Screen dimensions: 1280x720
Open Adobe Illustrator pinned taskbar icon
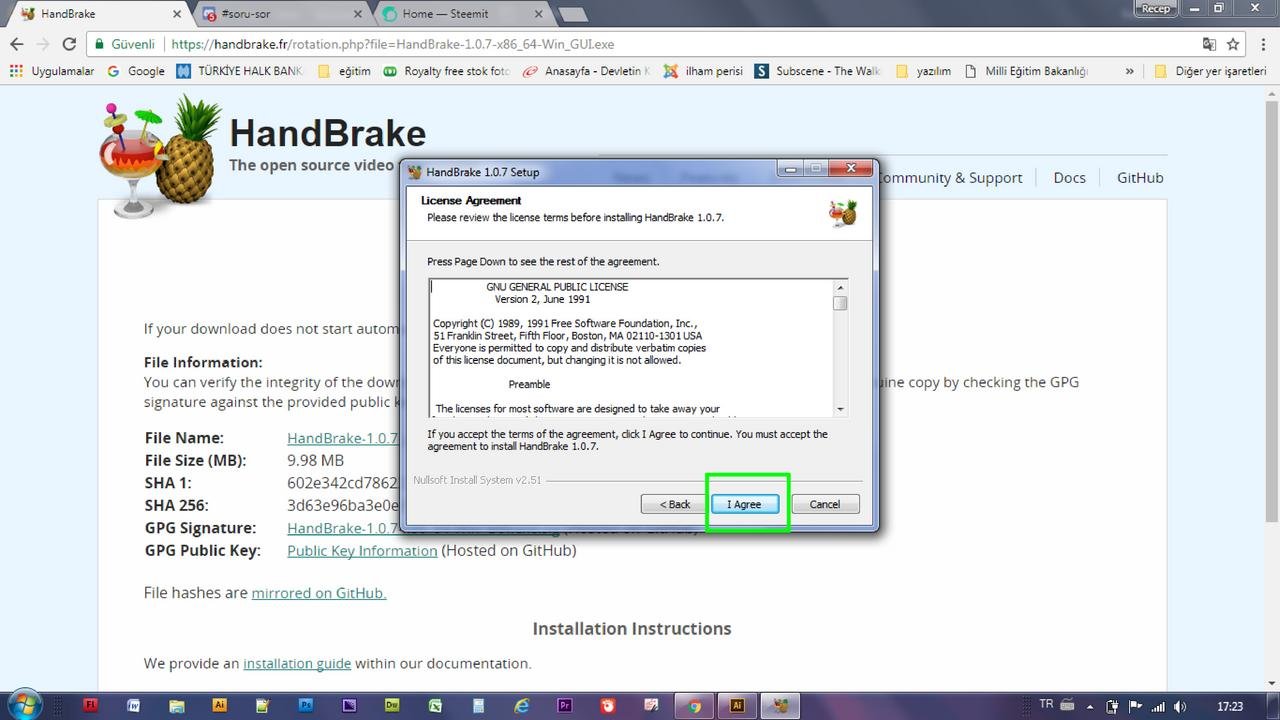[220, 705]
